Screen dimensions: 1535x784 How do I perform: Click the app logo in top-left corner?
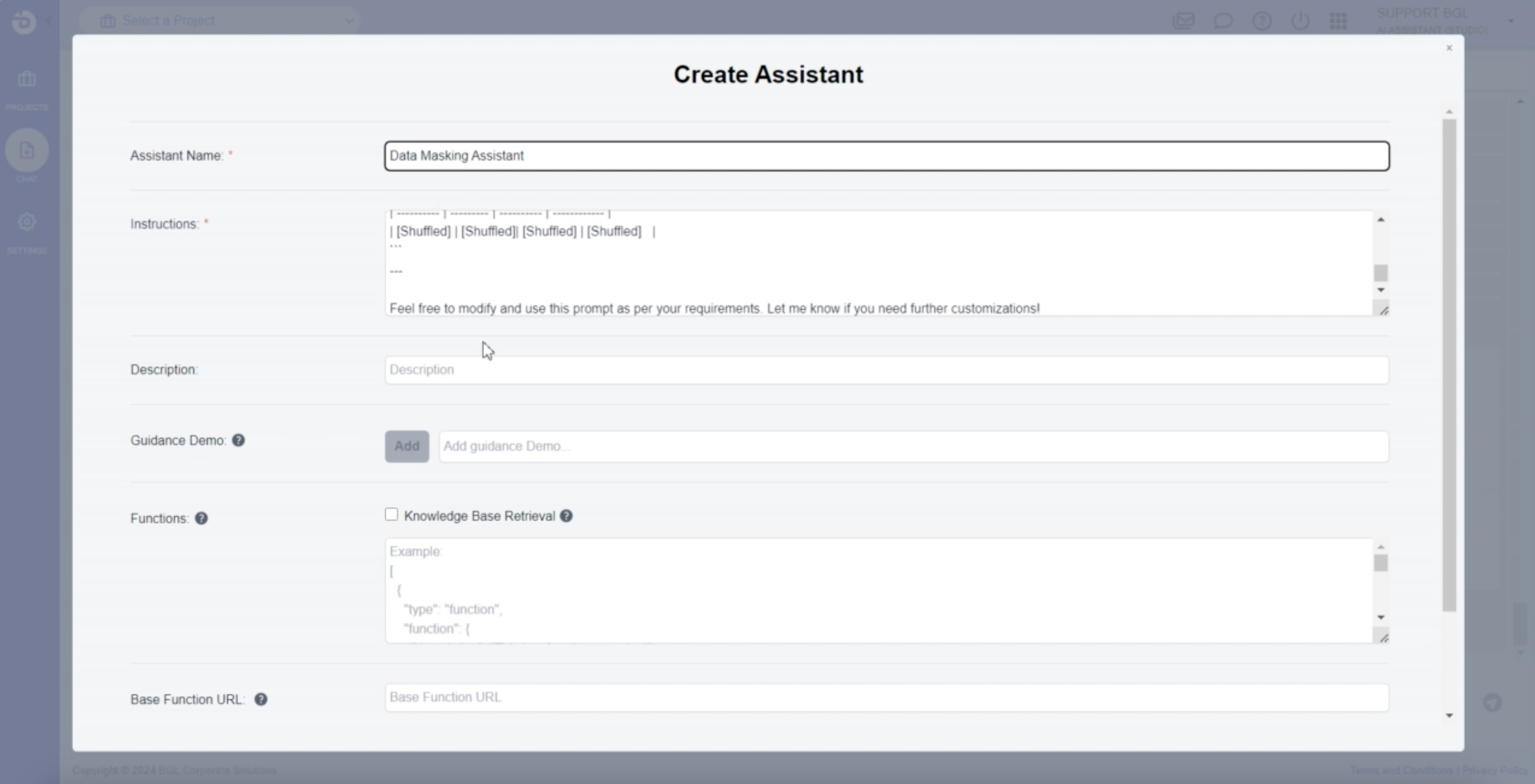click(x=24, y=22)
